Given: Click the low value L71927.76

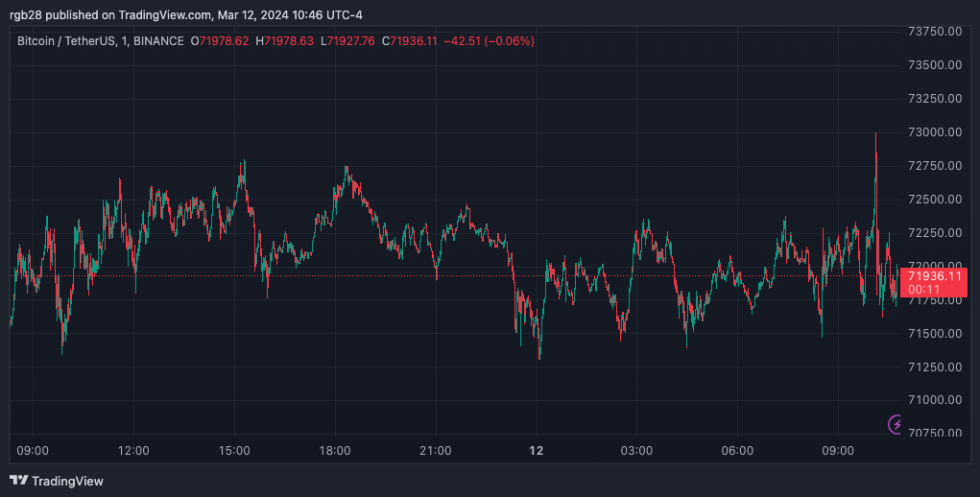Looking at the screenshot, I should click(348, 41).
